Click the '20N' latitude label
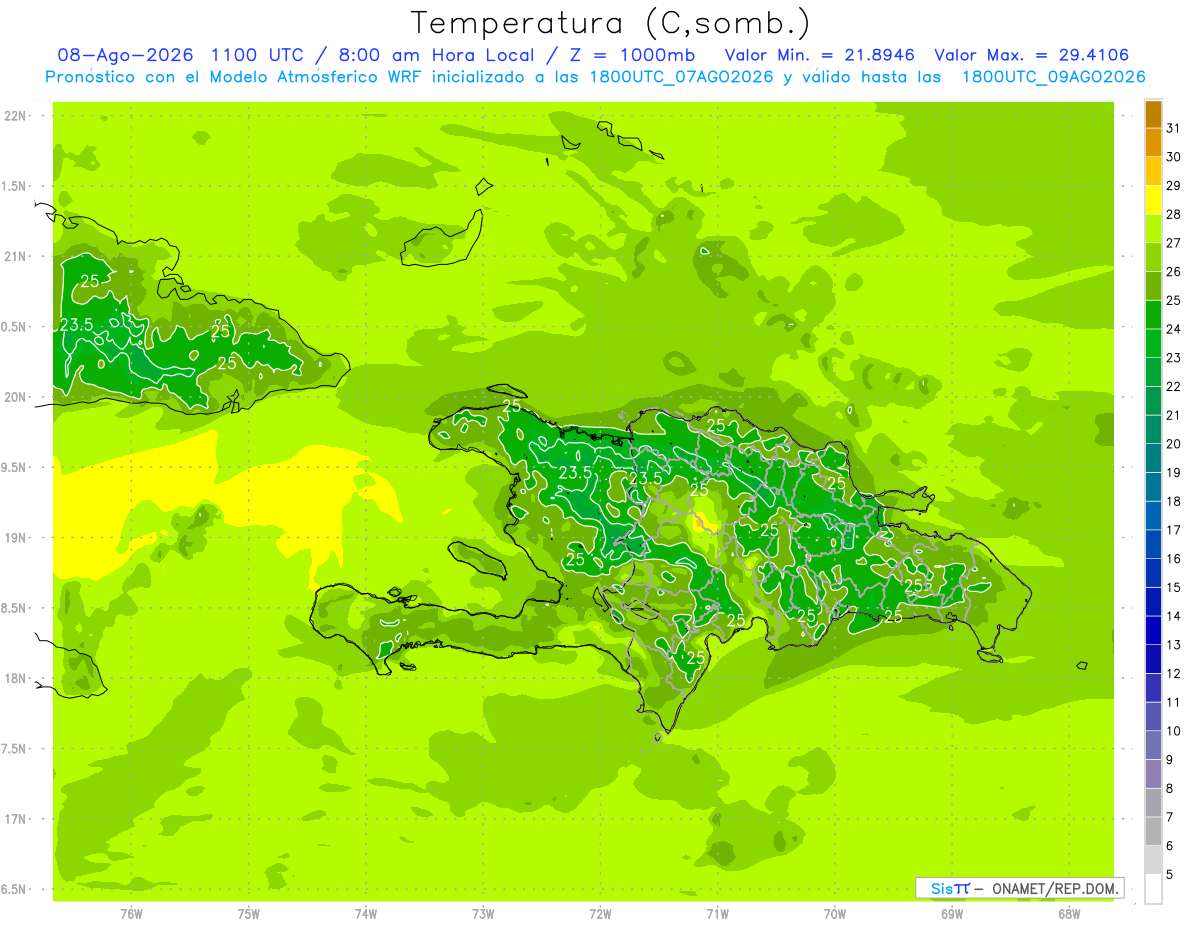Image resolution: width=1200 pixels, height=927 pixels. click(x=15, y=397)
